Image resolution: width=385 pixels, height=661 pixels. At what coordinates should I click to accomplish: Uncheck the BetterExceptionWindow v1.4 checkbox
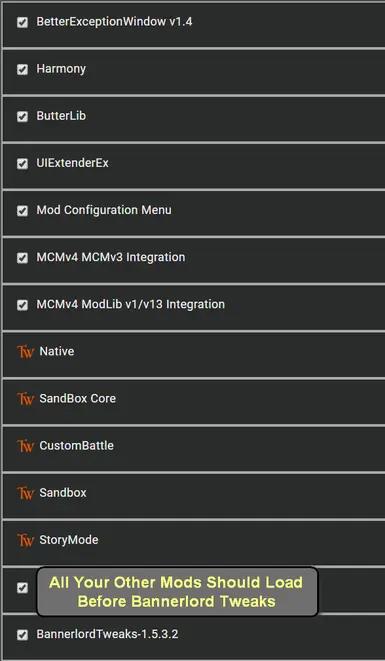point(22,22)
